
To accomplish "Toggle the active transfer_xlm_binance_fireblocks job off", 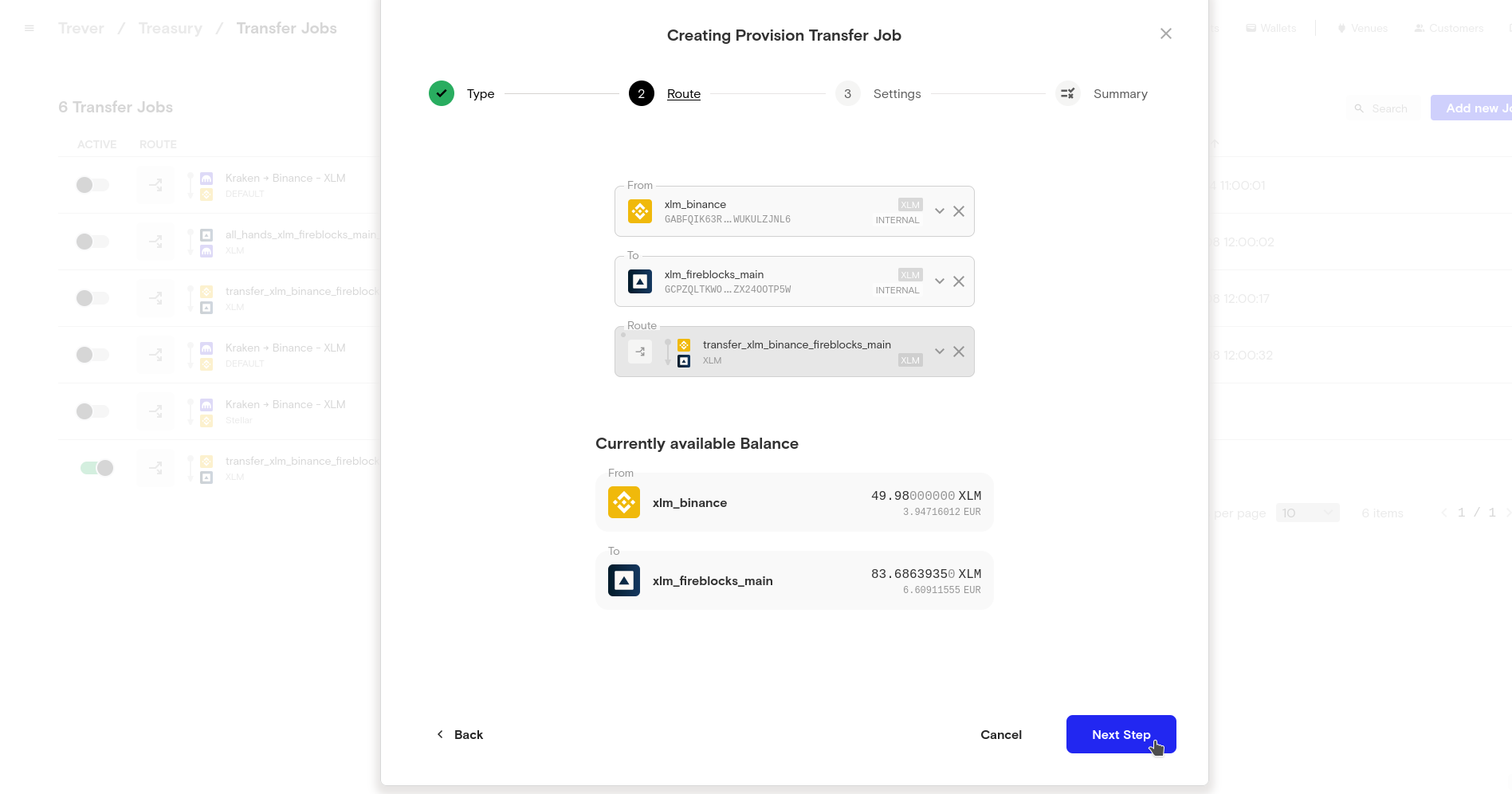I will (x=96, y=468).
